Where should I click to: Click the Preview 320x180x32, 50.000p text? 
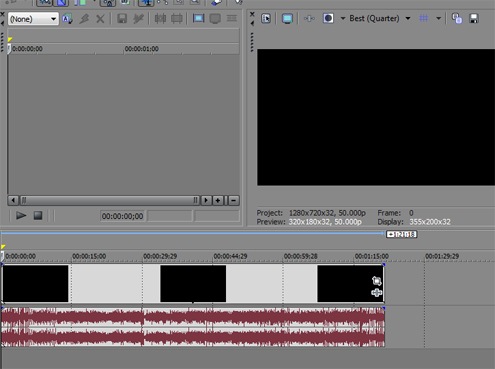[309, 222]
